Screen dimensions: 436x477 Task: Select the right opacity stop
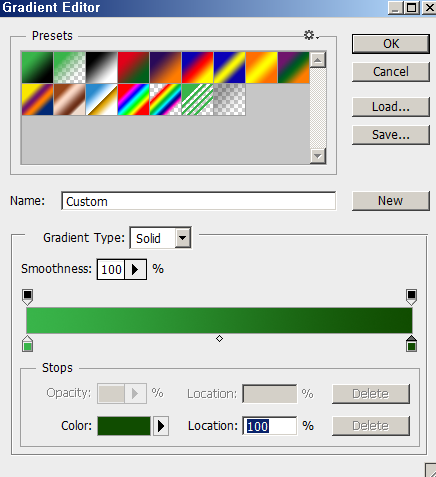coord(412,297)
